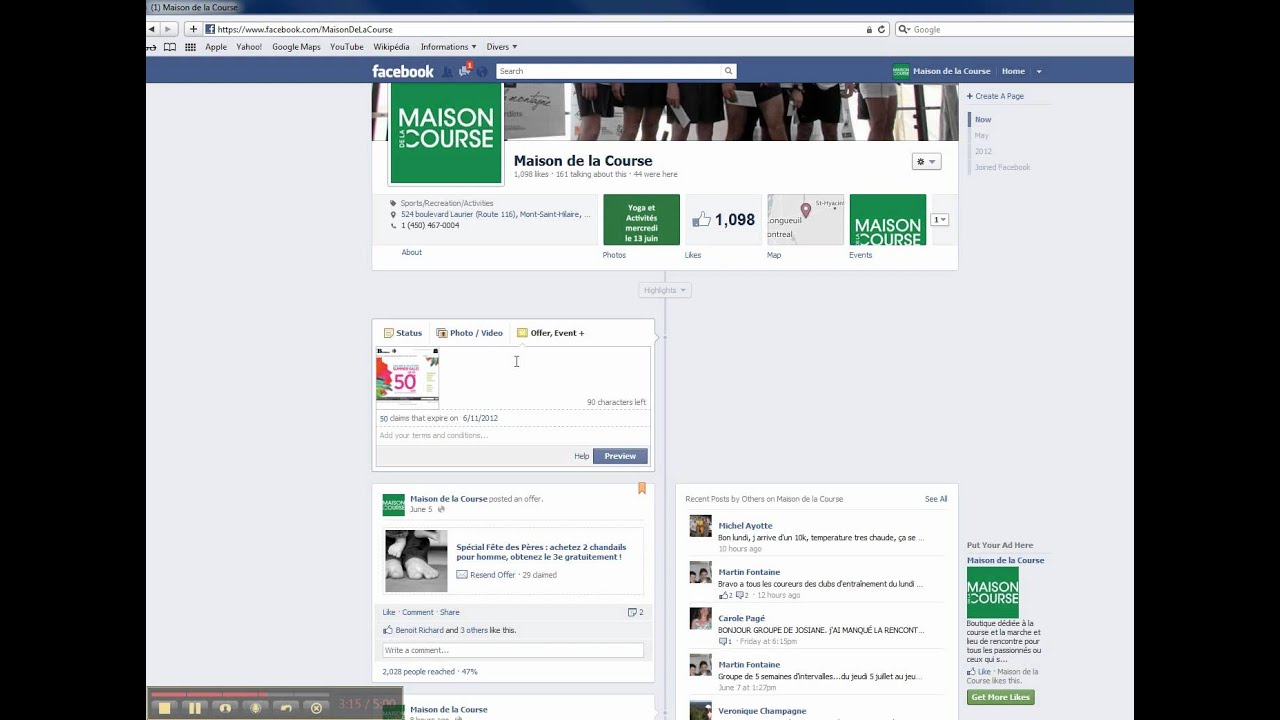Click Write a comment field
Image resolution: width=1280 pixels, height=720 pixels.
pos(513,650)
